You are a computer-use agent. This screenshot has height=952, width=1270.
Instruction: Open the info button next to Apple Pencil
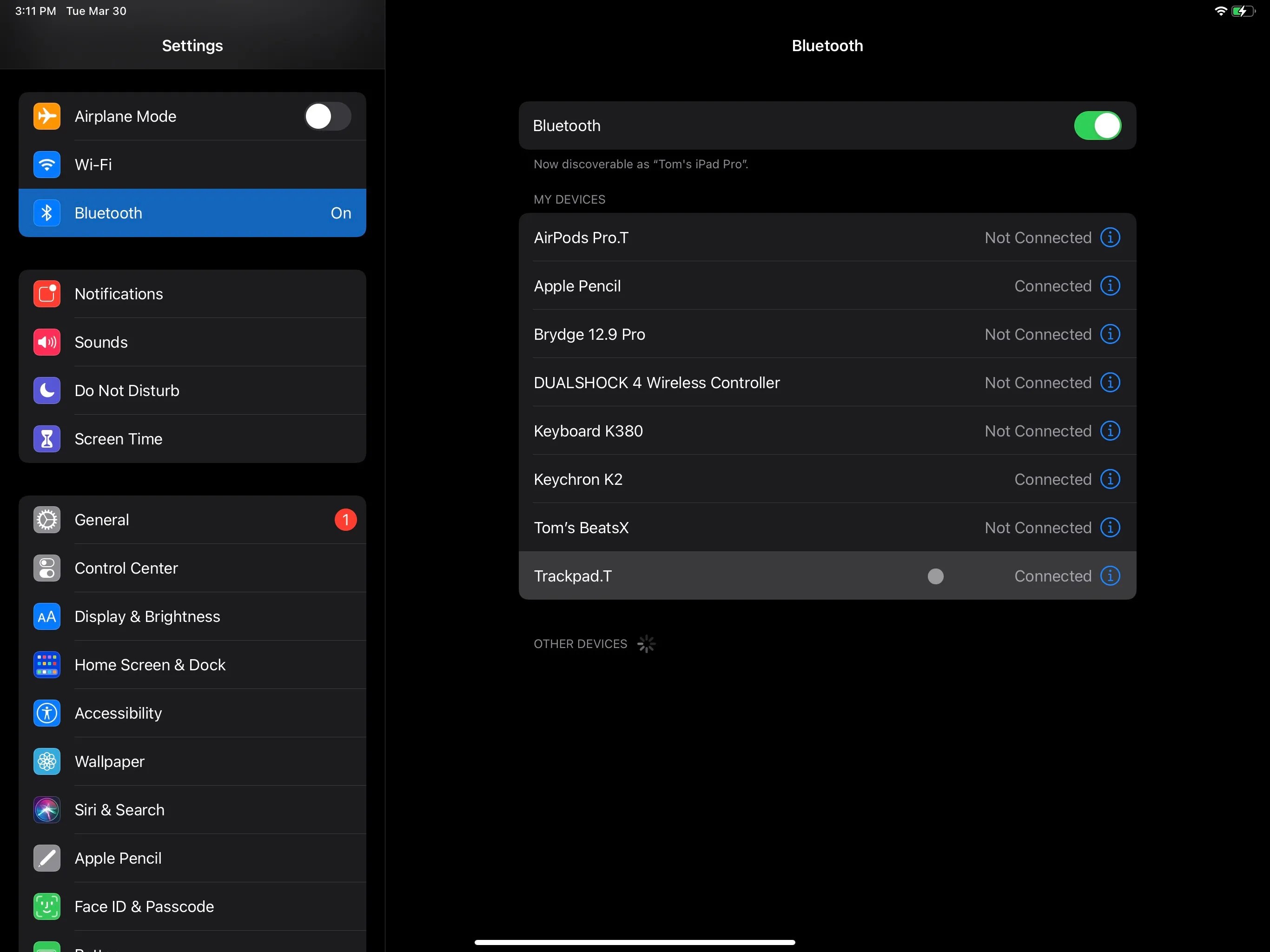point(1111,285)
